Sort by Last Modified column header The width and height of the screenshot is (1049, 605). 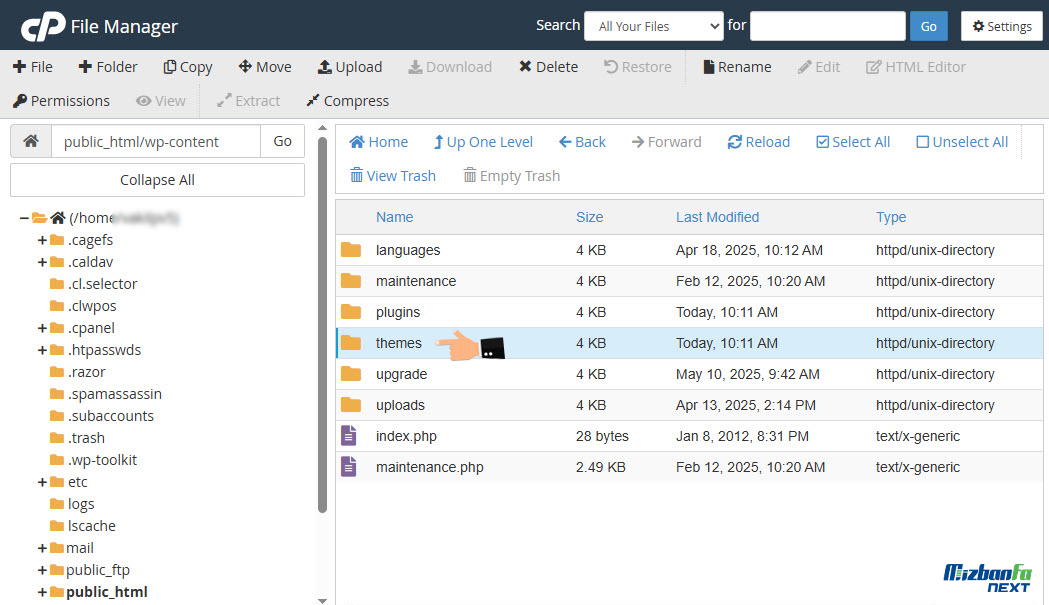pyautogui.click(x=717, y=217)
